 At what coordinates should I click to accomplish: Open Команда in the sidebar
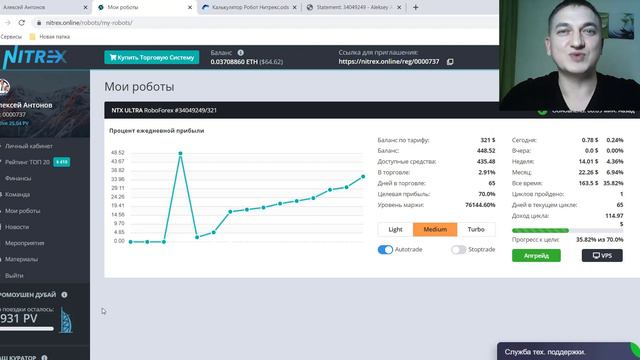tap(17, 195)
